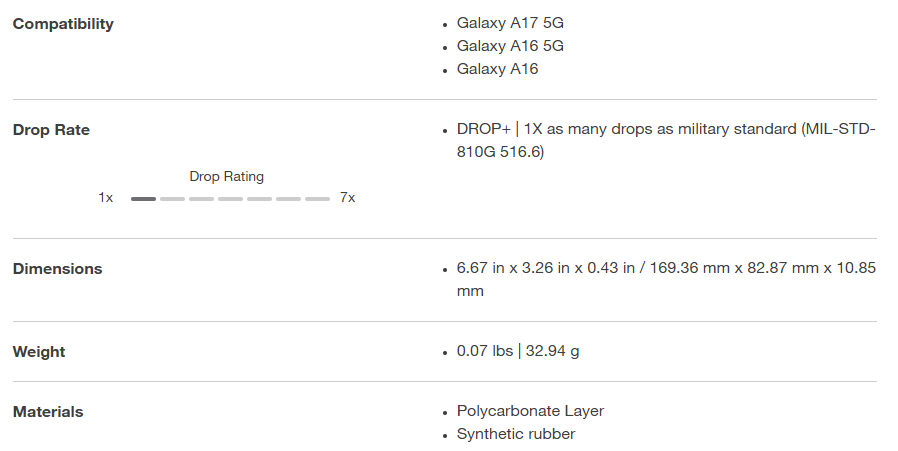Viewport: 898px width, 451px height.
Task: Click the last Galaxy A16 compatibility entry
Action: [x=497, y=69]
